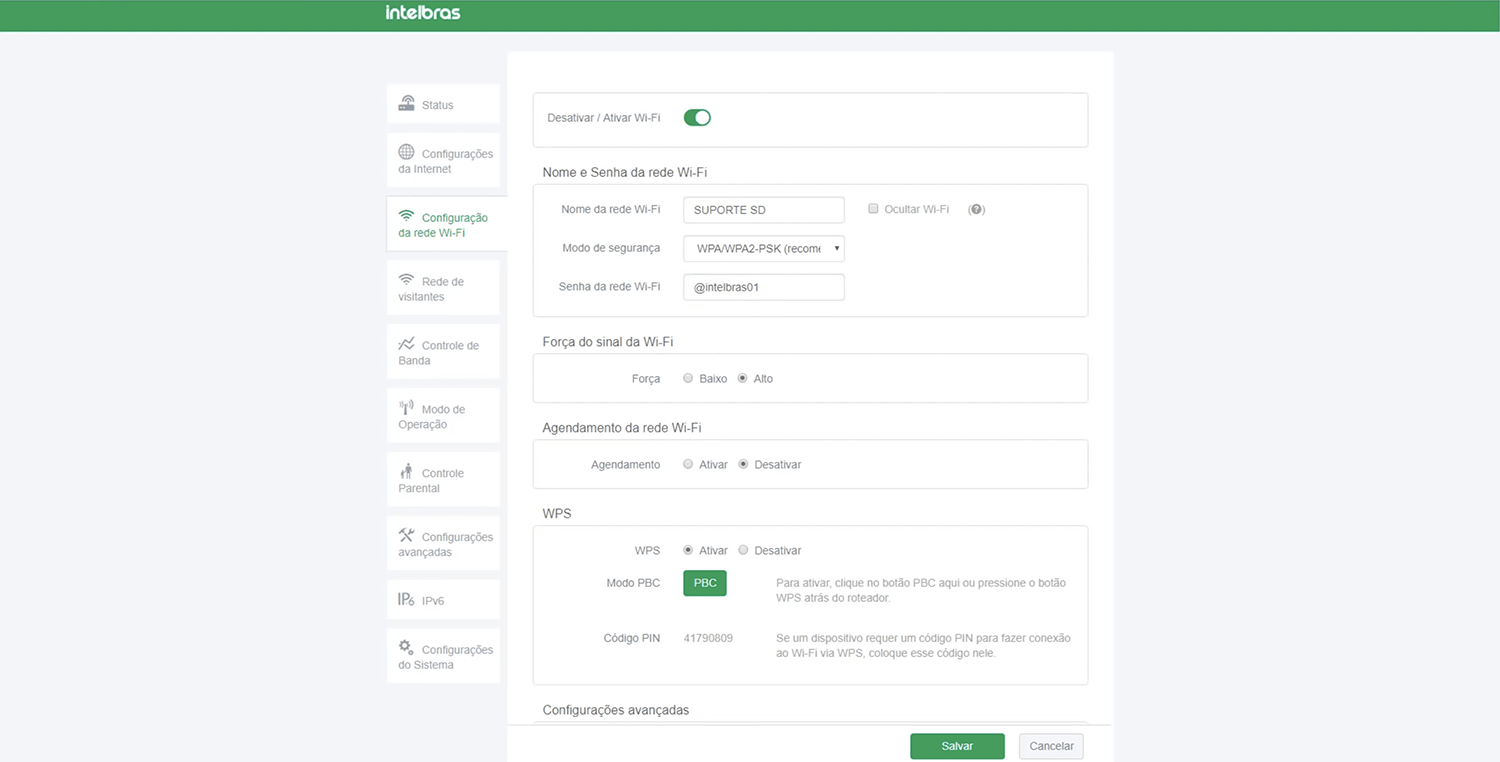Open Controle Parental family icon
The image size is (1500, 762).
406,472
